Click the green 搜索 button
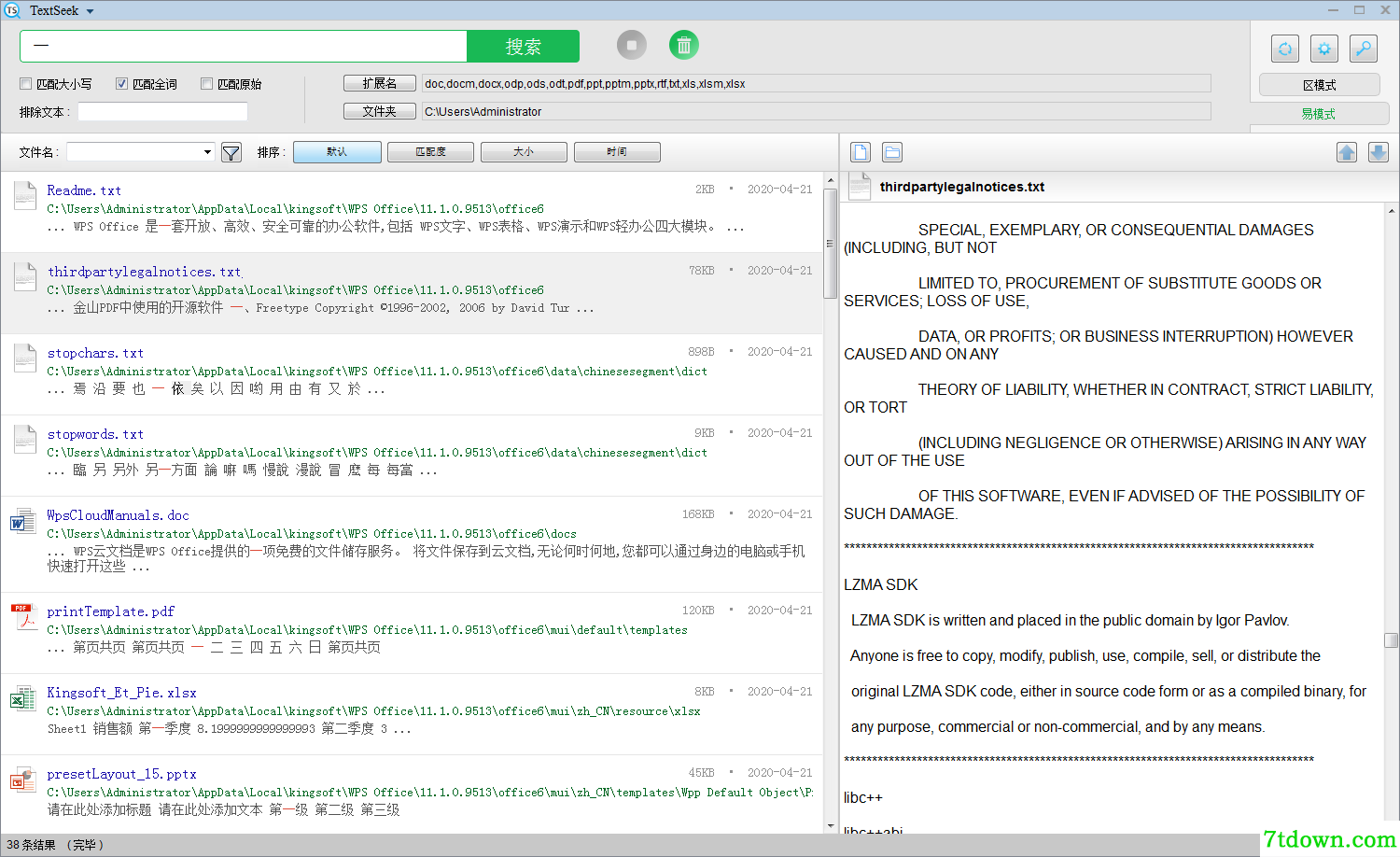Image resolution: width=1400 pixels, height=857 pixels. (x=523, y=47)
